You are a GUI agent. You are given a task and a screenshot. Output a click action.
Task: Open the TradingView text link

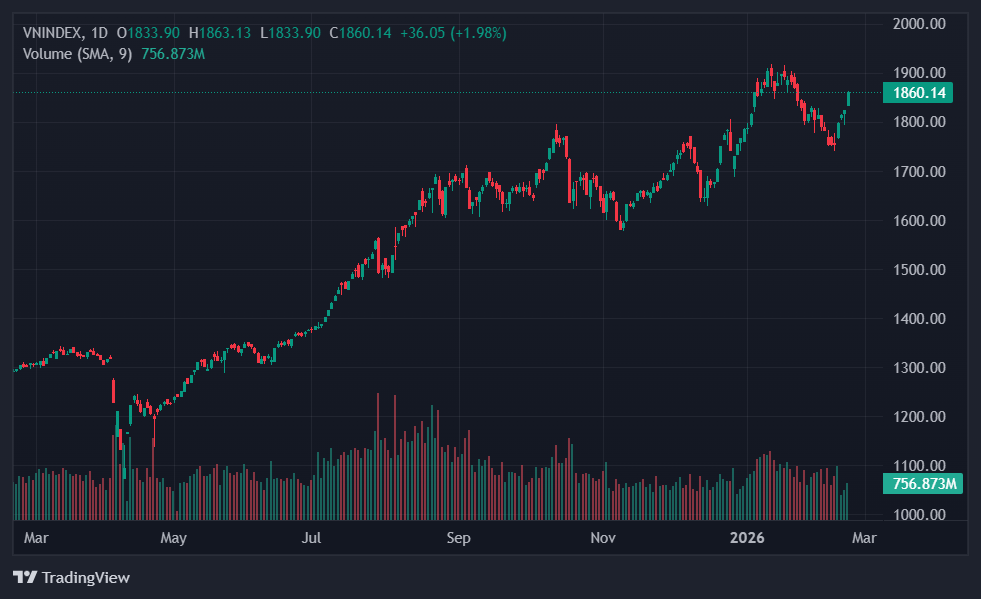tap(85, 577)
